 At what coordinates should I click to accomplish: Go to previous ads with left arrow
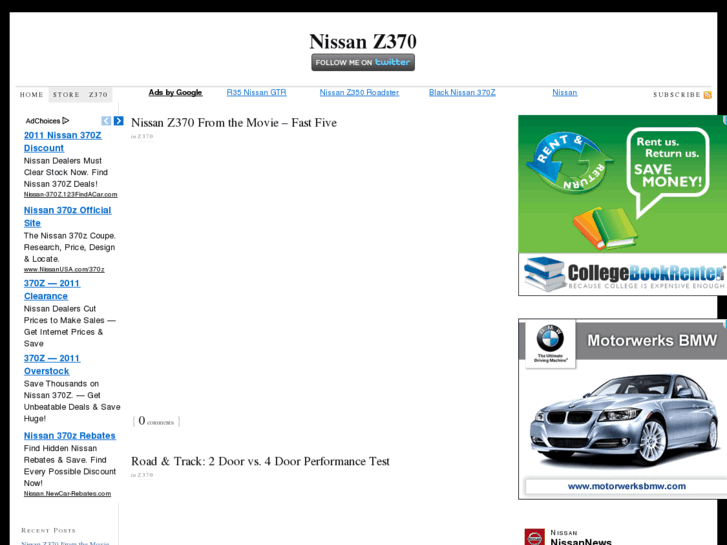click(106, 121)
